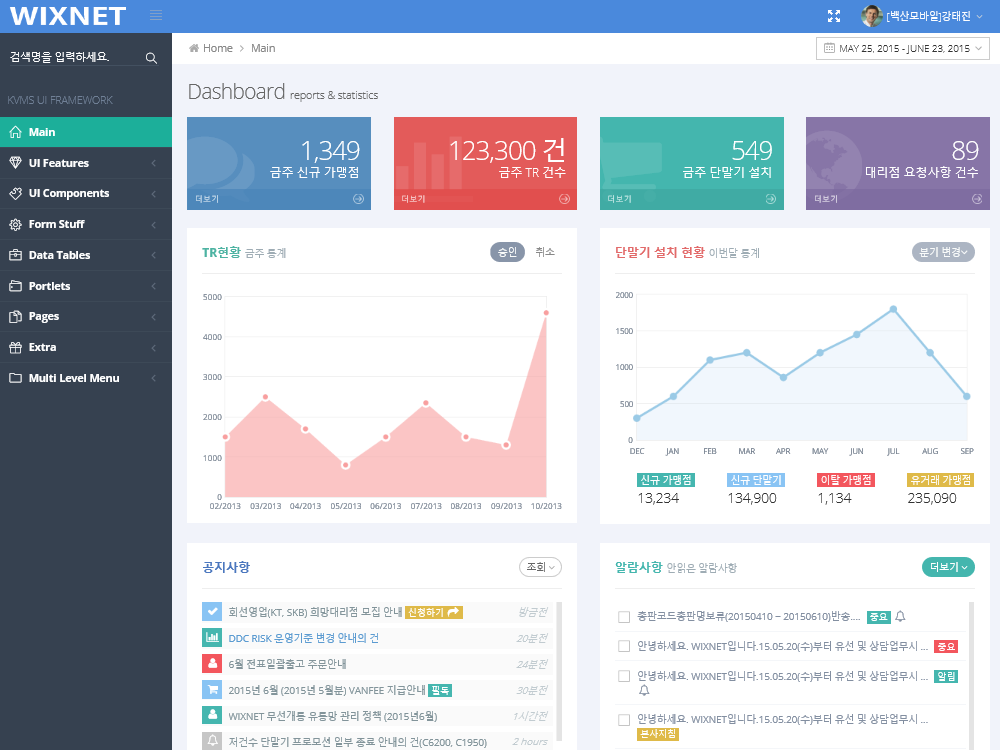1000x750 pixels.
Task: Open the Data Tables sidebar menu
Action: pos(86,255)
